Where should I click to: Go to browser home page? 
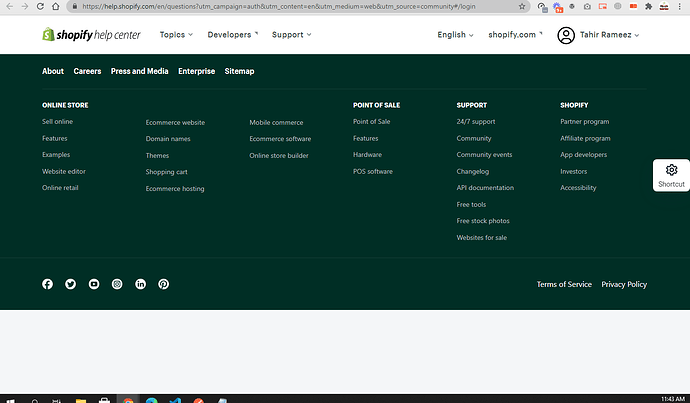[55, 6]
